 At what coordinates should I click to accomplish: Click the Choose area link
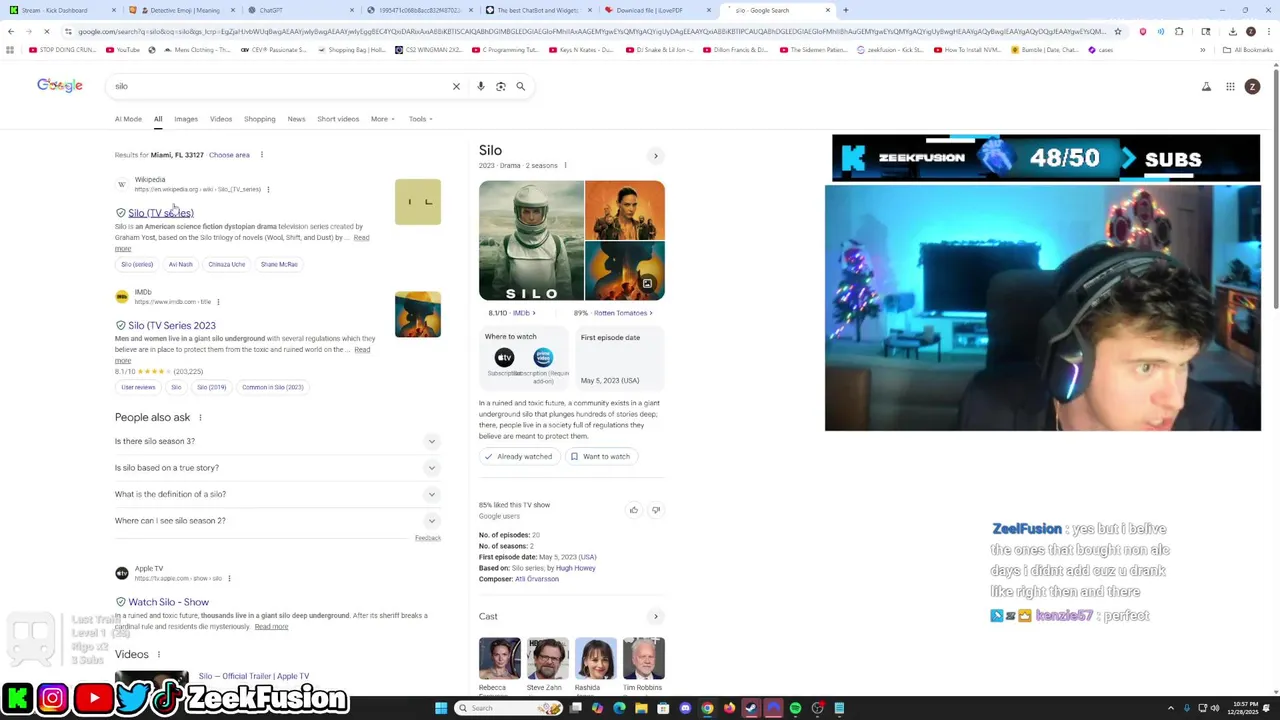pos(229,155)
